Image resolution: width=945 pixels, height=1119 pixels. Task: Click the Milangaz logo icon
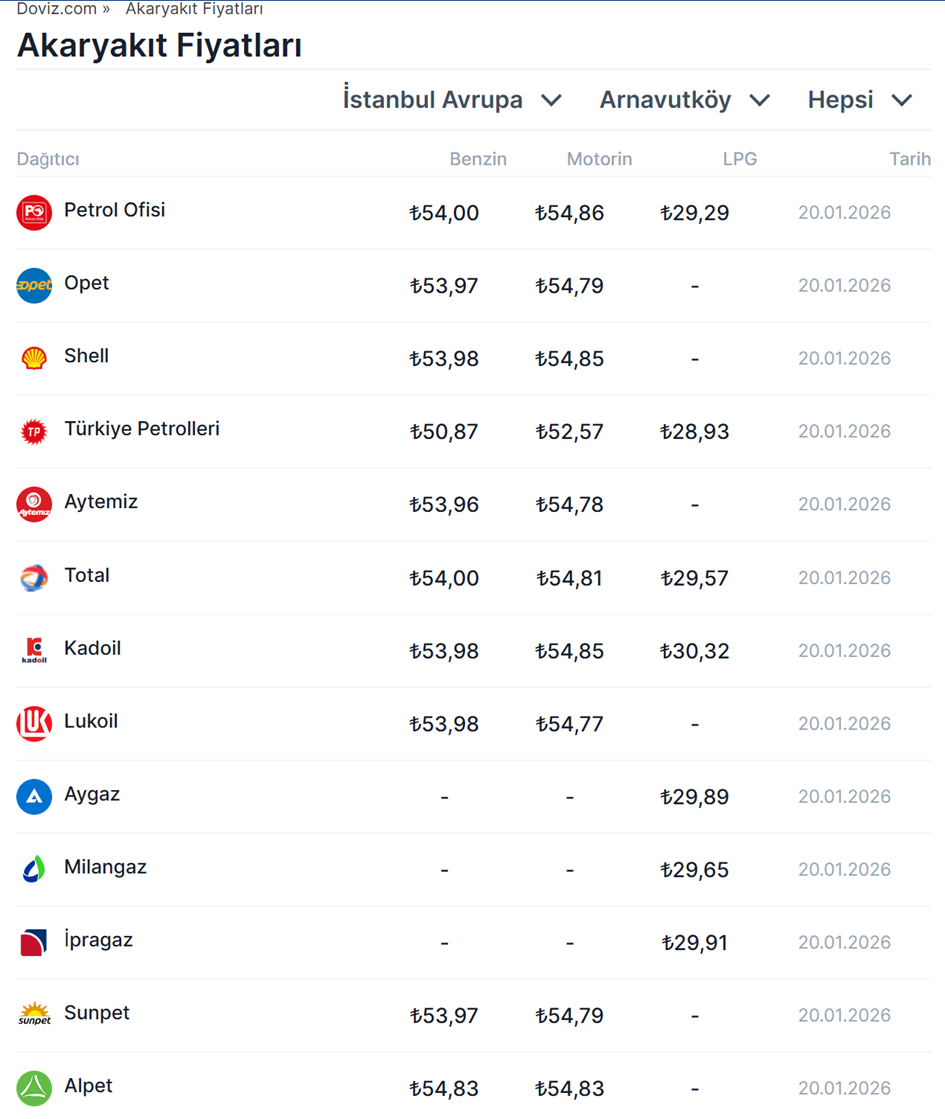point(34,869)
